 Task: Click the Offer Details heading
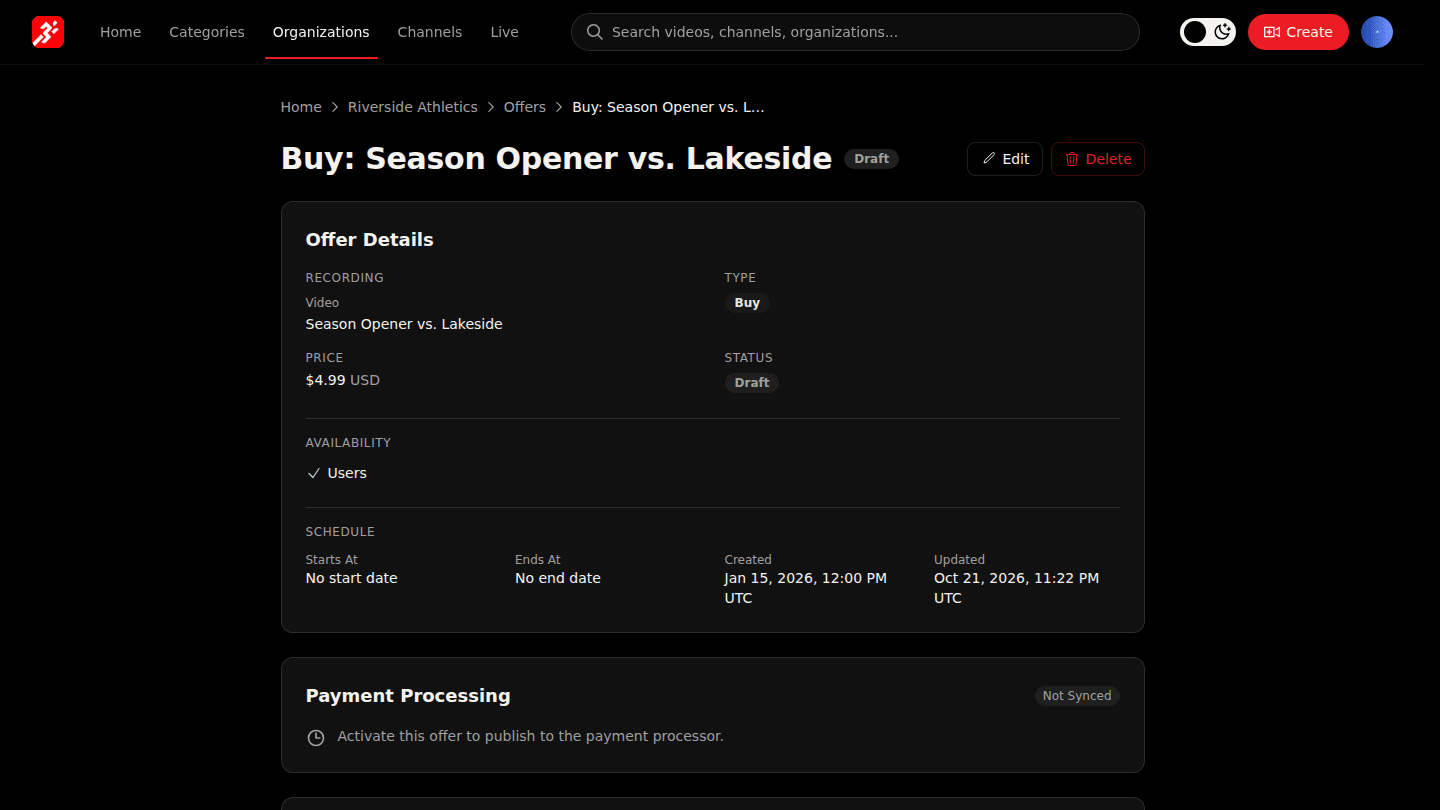pos(370,240)
